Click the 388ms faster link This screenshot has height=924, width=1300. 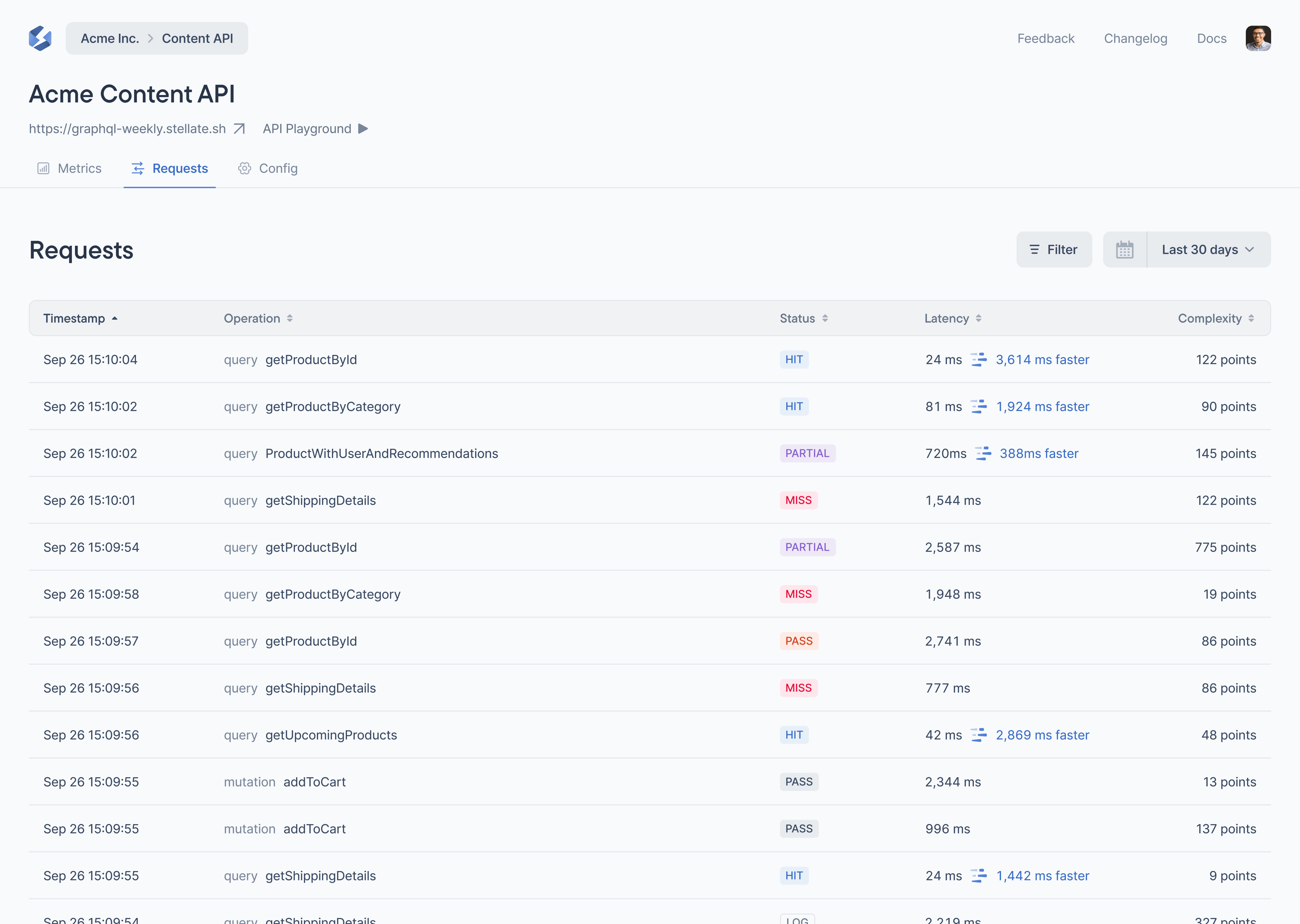[x=1039, y=454]
